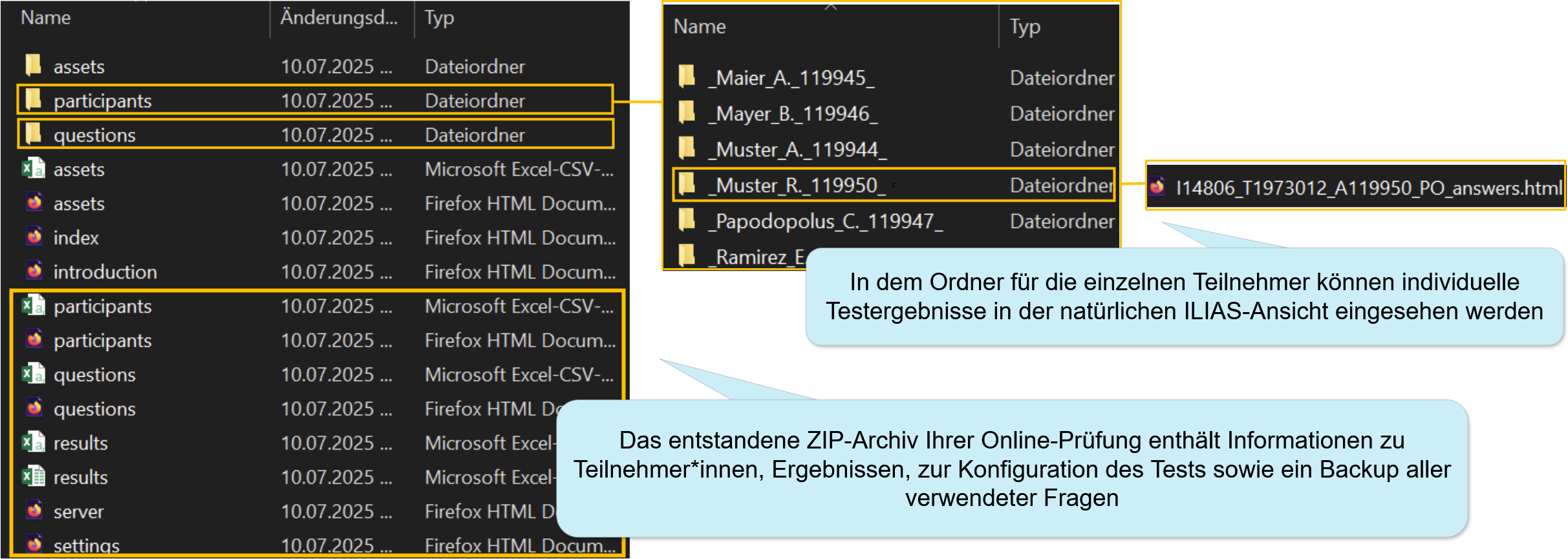Image resolution: width=1568 pixels, height=559 pixels.
Task: Click the date of the index row
Action: tap(336, 238)
